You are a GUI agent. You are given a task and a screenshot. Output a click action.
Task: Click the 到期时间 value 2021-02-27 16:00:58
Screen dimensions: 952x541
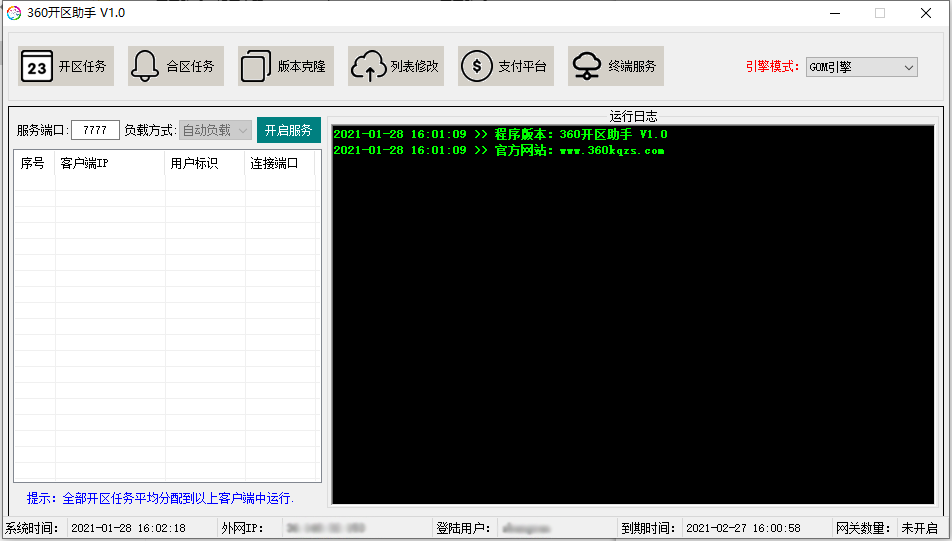pos(743,528)
